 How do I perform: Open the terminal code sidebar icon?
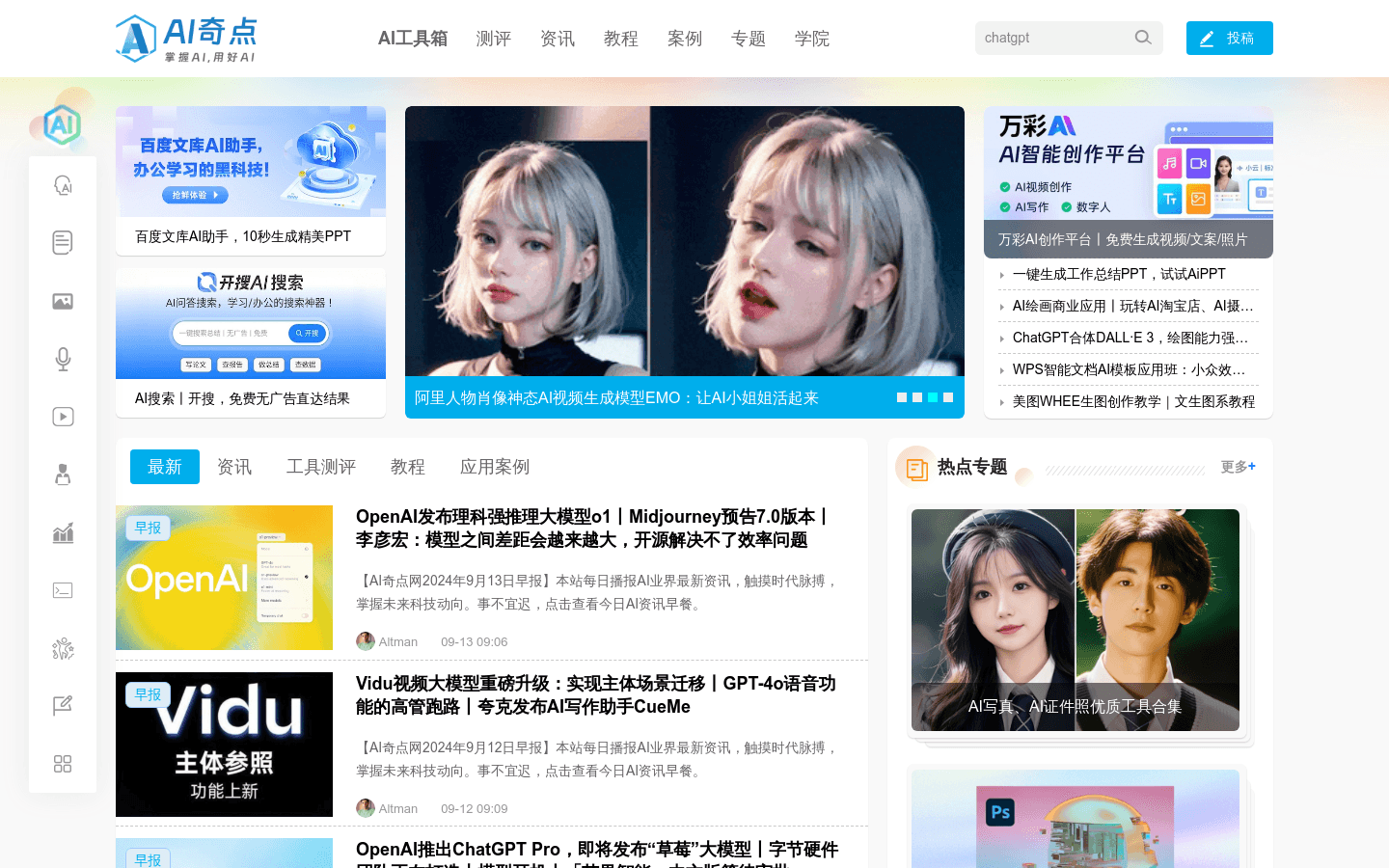pyautogui.click(x=63, y=590)
